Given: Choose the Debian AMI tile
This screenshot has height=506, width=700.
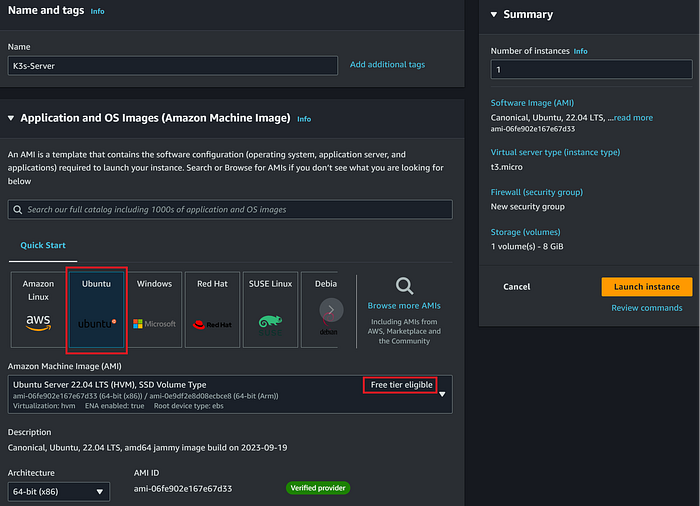Looking at the screenshot, I should point(320,309).
